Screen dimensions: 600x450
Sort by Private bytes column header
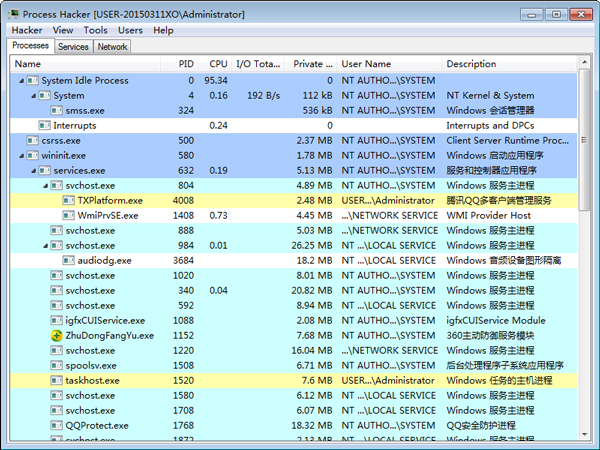tap(310, 64)
